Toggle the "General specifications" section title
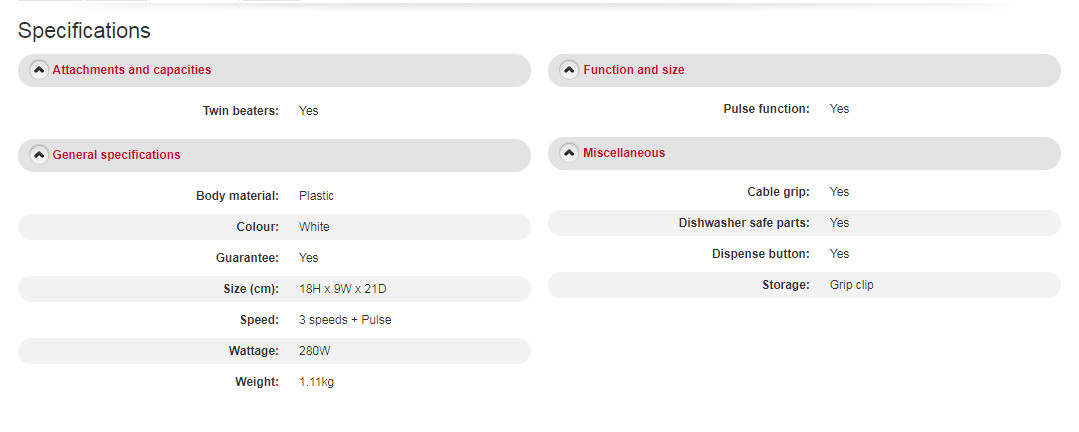 coord(116,155)
